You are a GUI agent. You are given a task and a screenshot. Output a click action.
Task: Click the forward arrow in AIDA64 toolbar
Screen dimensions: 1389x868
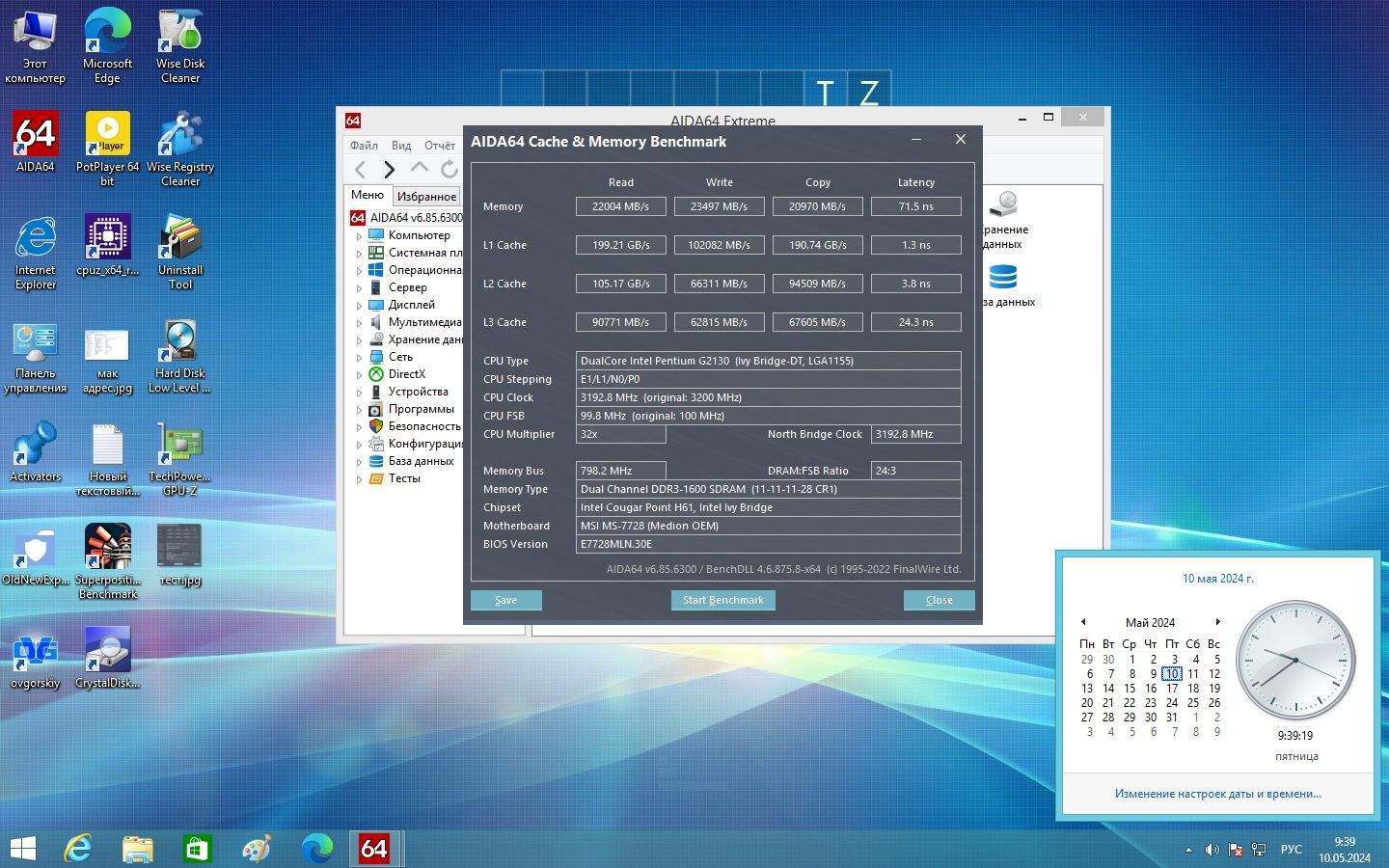[389, 170]
